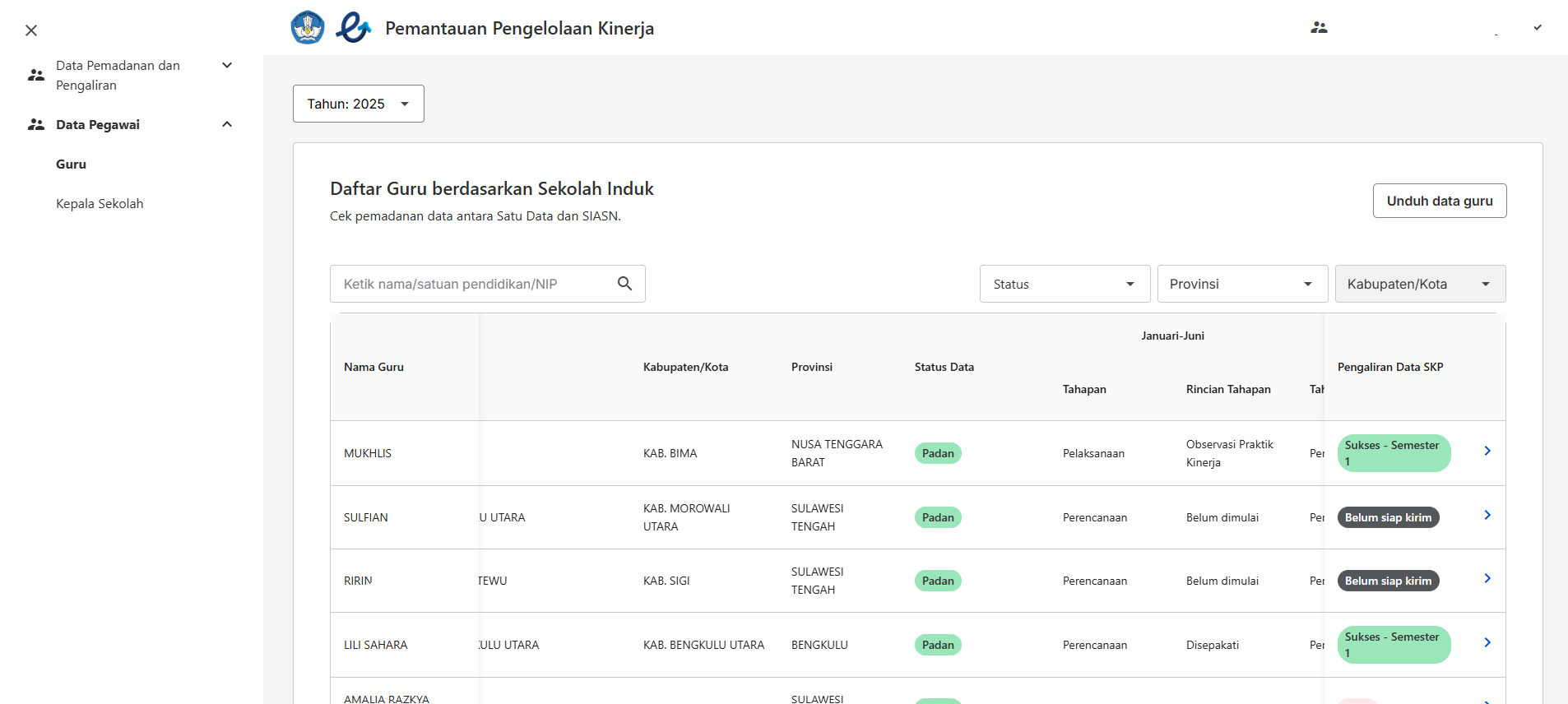This screenshot has width=1568, height=704.
Task: Click Sukses - Semester 1 badge for MUKHLIS
Action: [1394, 453]
